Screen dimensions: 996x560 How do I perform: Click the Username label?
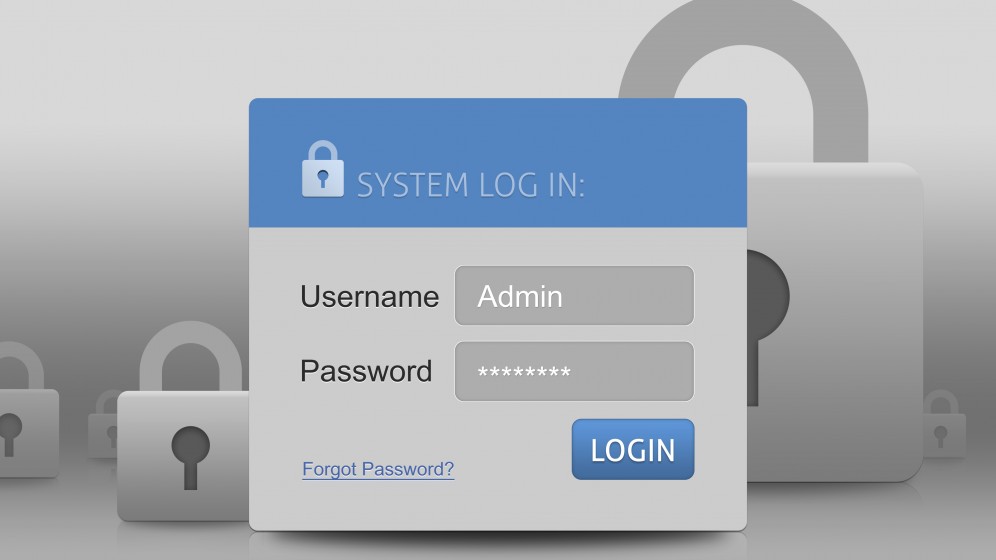(369, 297)
